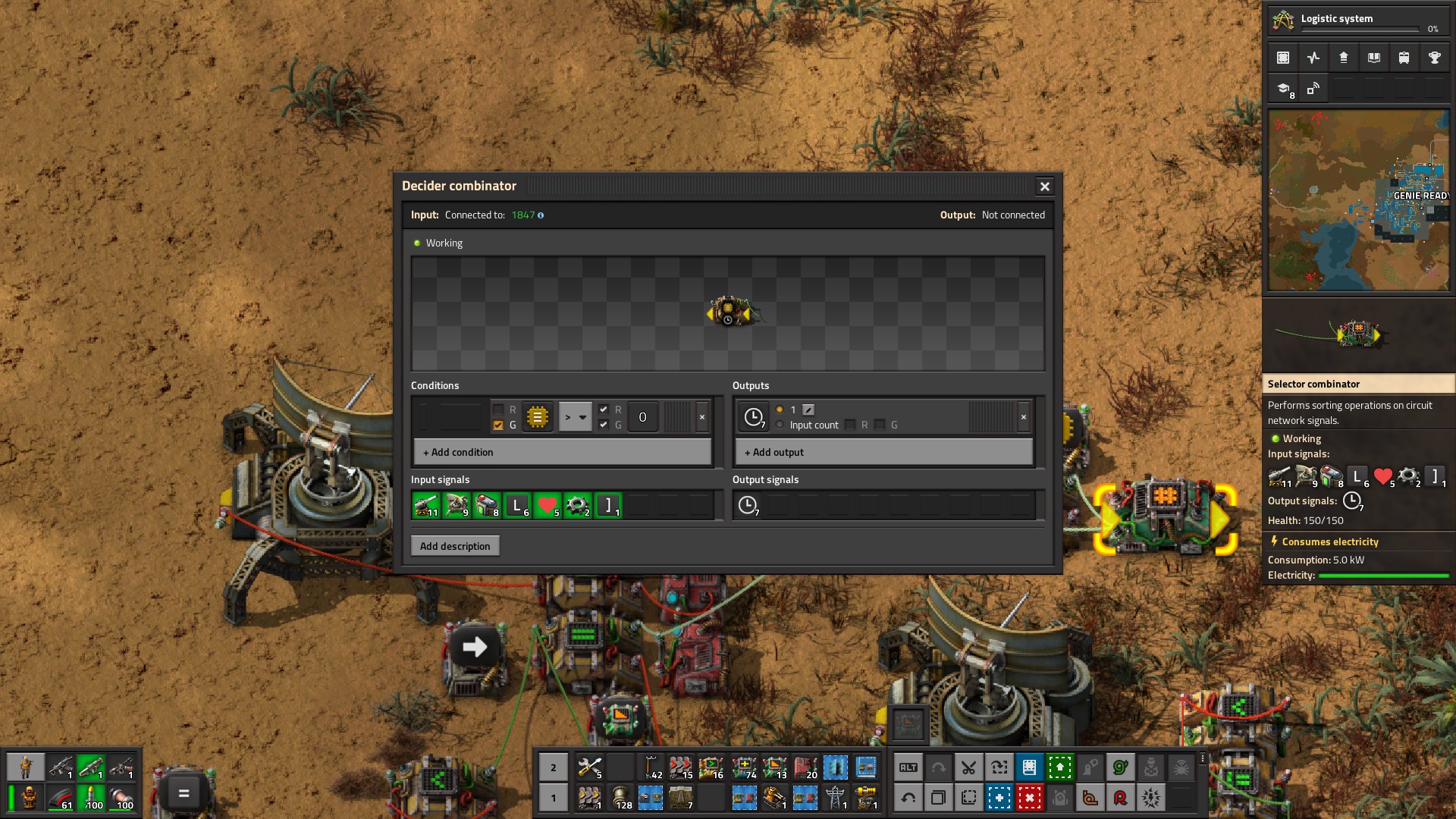Select the red deconstruction planner

[x=1029, y=798]
